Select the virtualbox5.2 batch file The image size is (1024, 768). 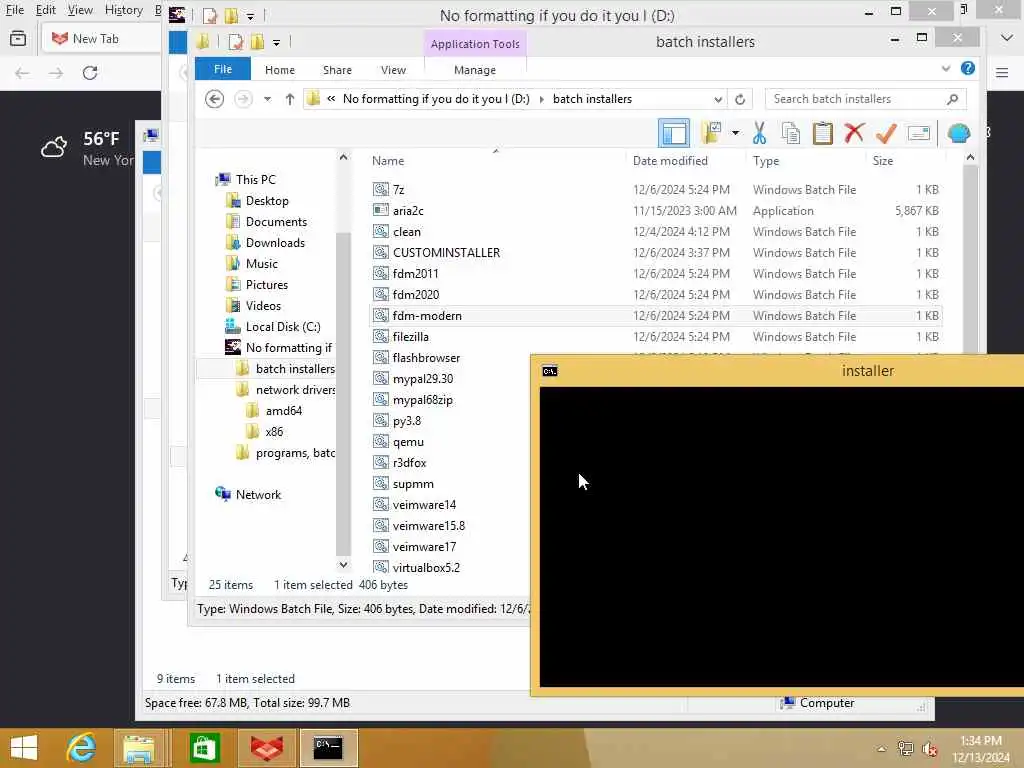(x=426, y=568)
